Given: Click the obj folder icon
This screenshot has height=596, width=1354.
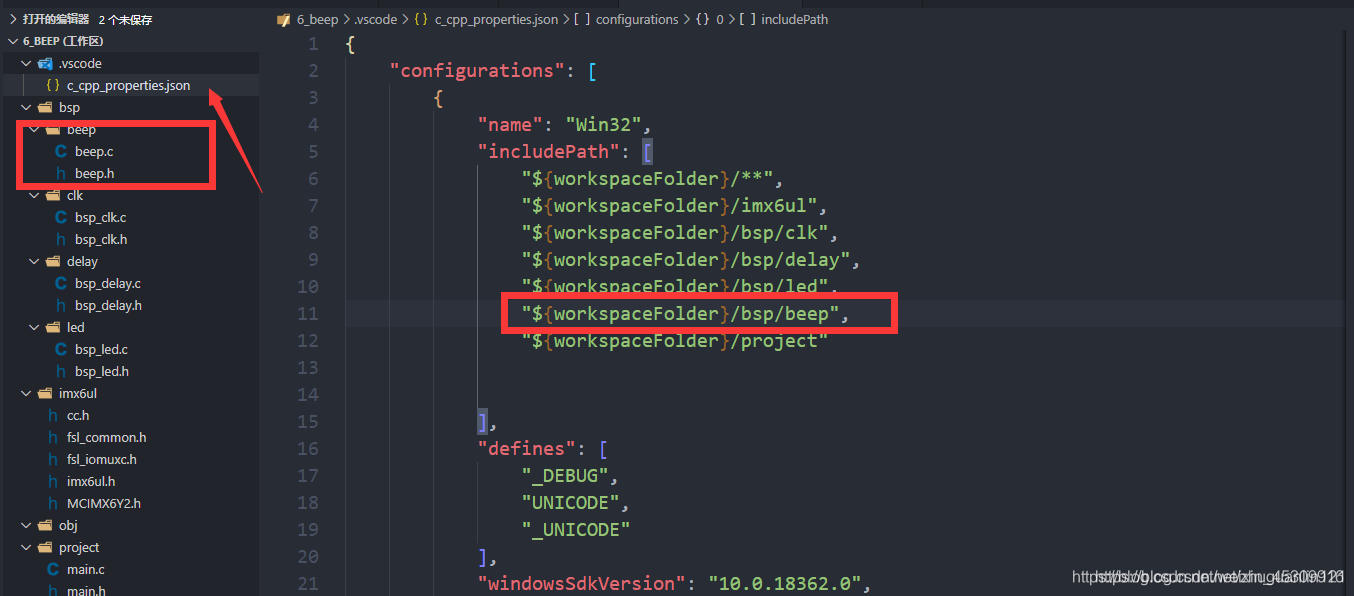Looking at the screenshot, I should [44, 525].
